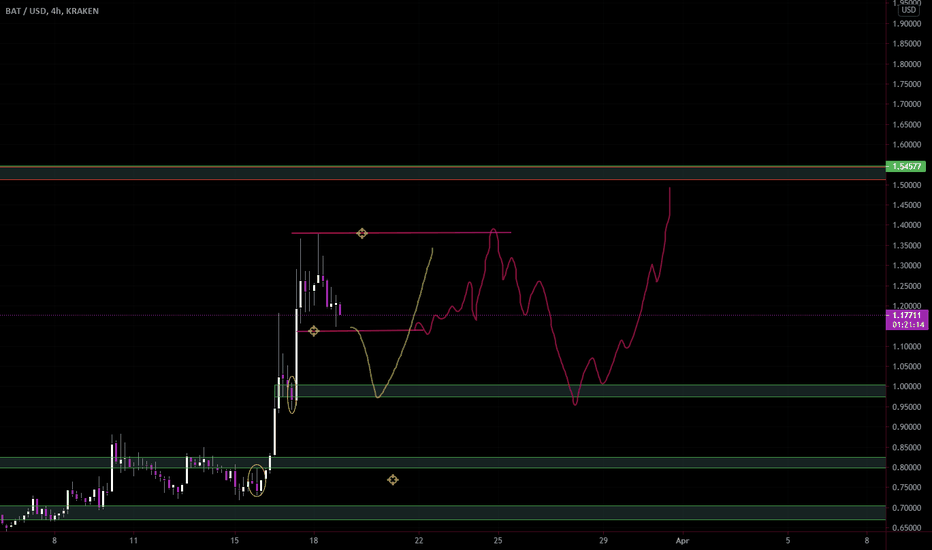Screen dimensions: 932x550
Task: Click the green 1.54577 price line label
Action: point(906,166)
